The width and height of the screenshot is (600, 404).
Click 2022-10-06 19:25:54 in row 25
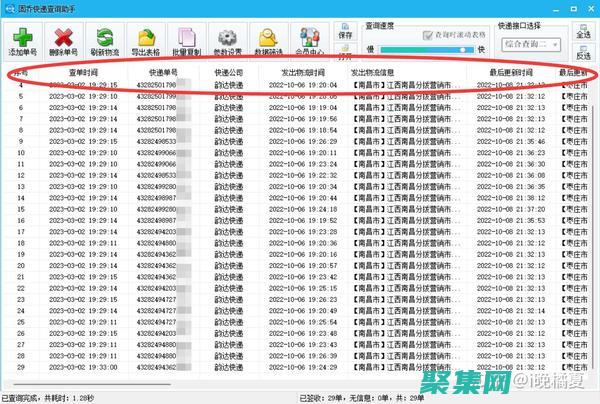303,322
